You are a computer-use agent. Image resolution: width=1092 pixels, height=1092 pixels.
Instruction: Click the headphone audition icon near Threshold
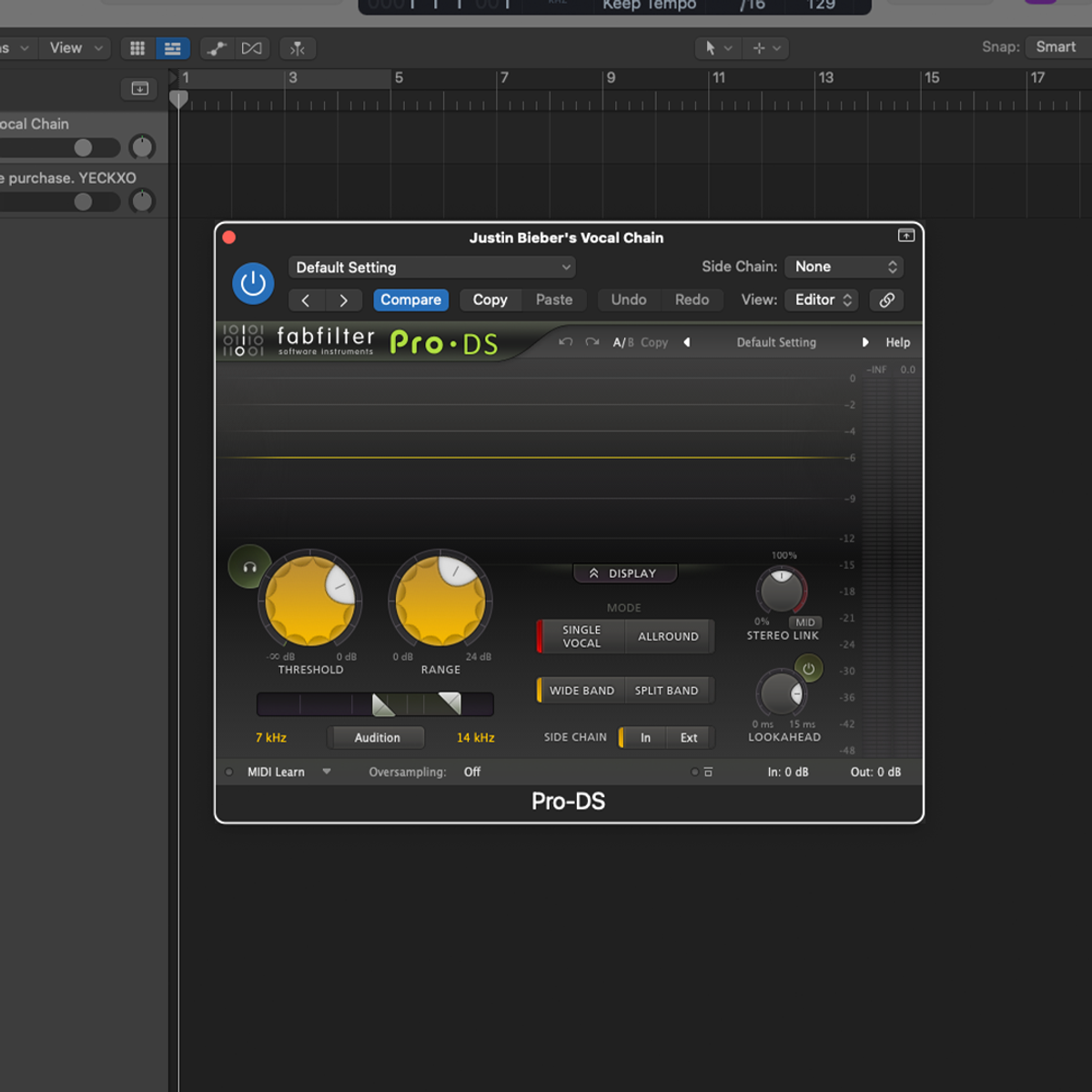coord(249,567)
